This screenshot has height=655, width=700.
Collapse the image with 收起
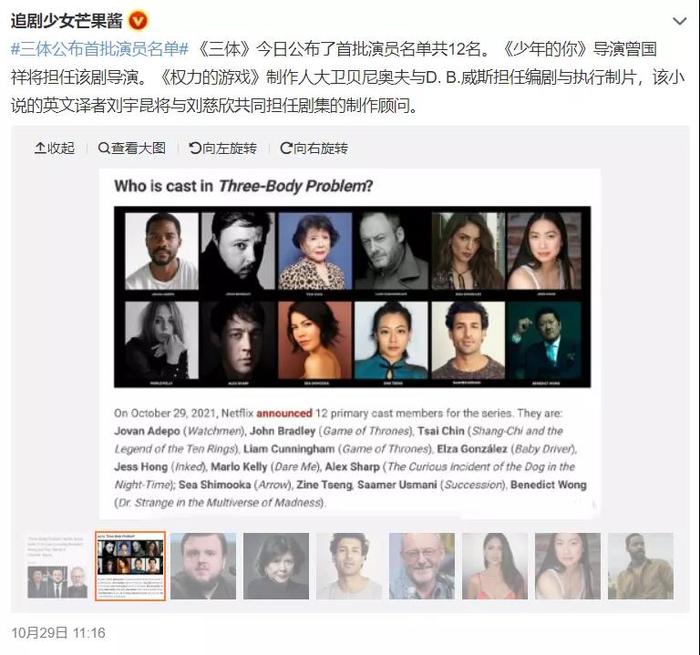54,148
